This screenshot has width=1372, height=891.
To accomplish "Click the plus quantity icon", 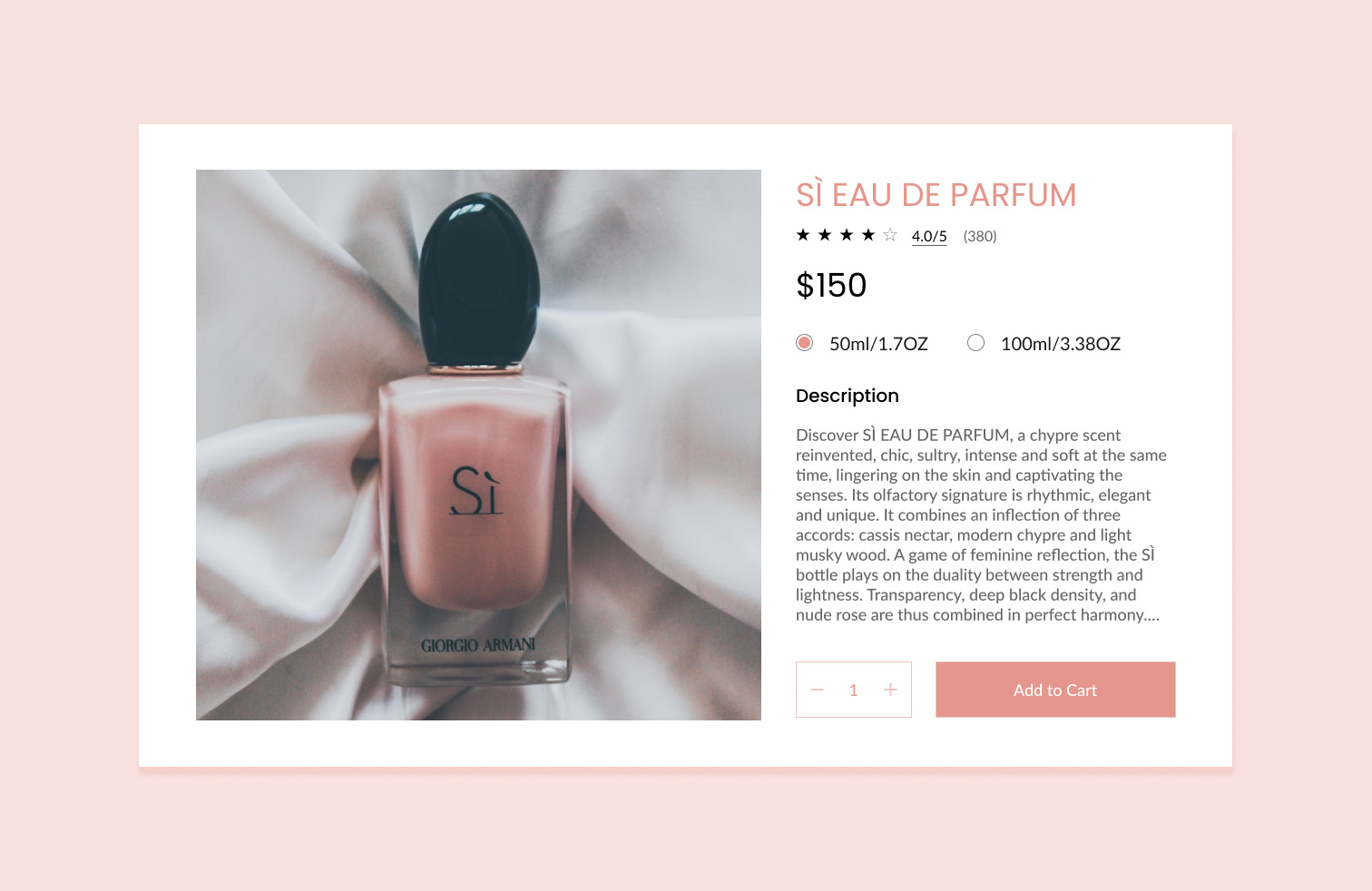I will pos(890,690).
